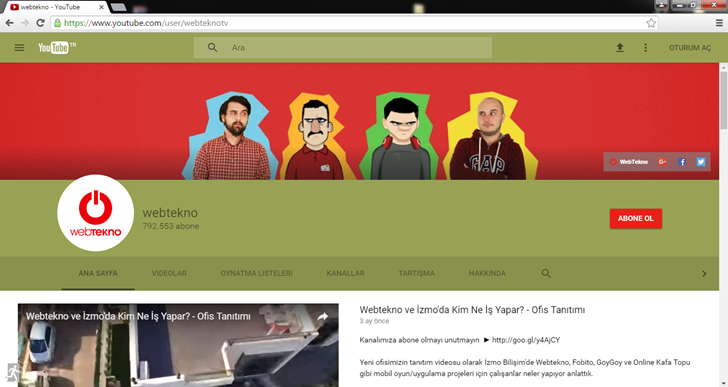Click OTURUM AÇ to sign in

(690, 47)
